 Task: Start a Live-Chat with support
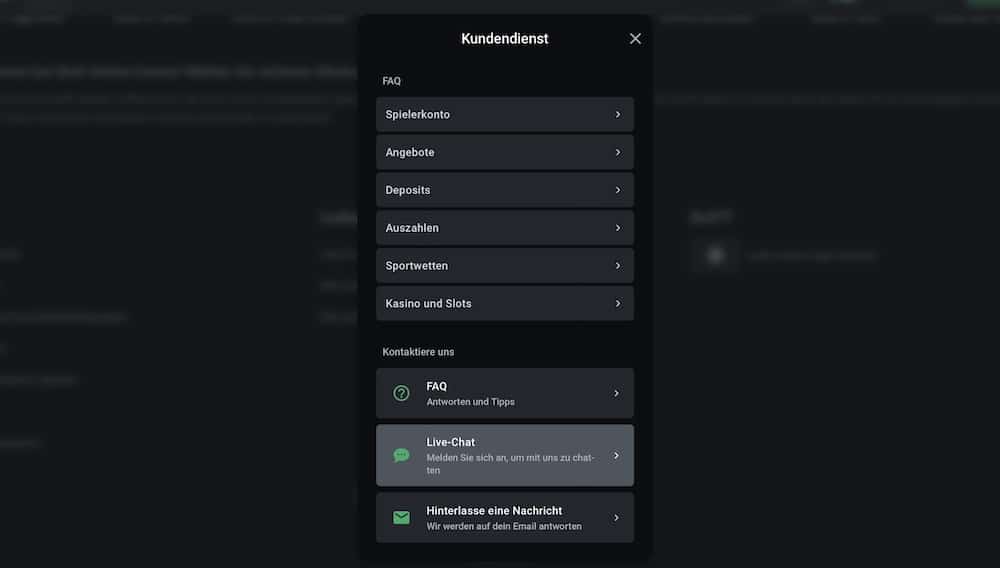click(504, 455)
